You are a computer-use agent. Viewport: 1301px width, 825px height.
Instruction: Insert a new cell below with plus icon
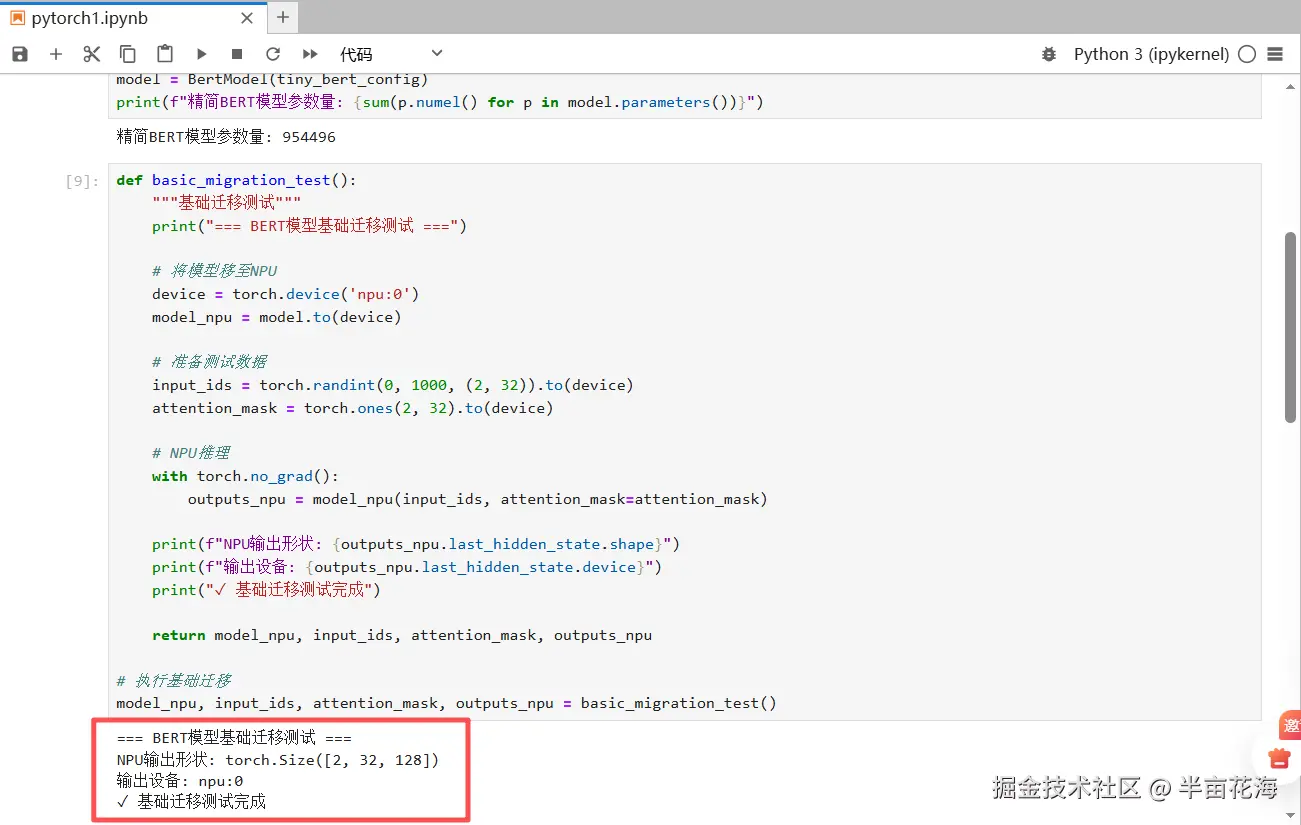click(x=56, y=54)
